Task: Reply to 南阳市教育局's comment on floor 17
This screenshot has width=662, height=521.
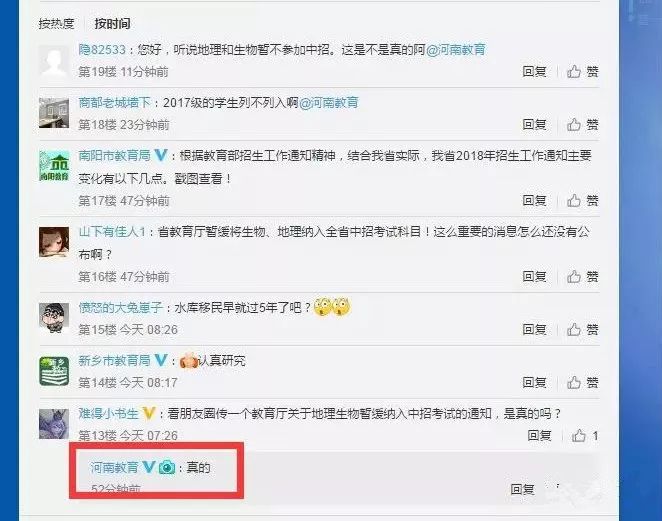Action: (x=534, y=200)
